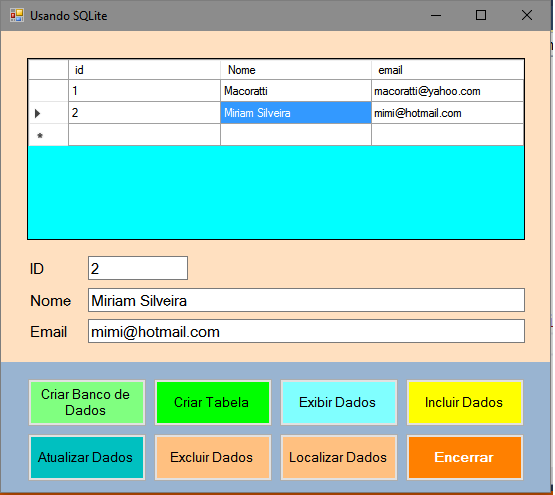Click the Usando SQLite app icon
This screenshot has height=495, width=555.
tap(17, 15)
